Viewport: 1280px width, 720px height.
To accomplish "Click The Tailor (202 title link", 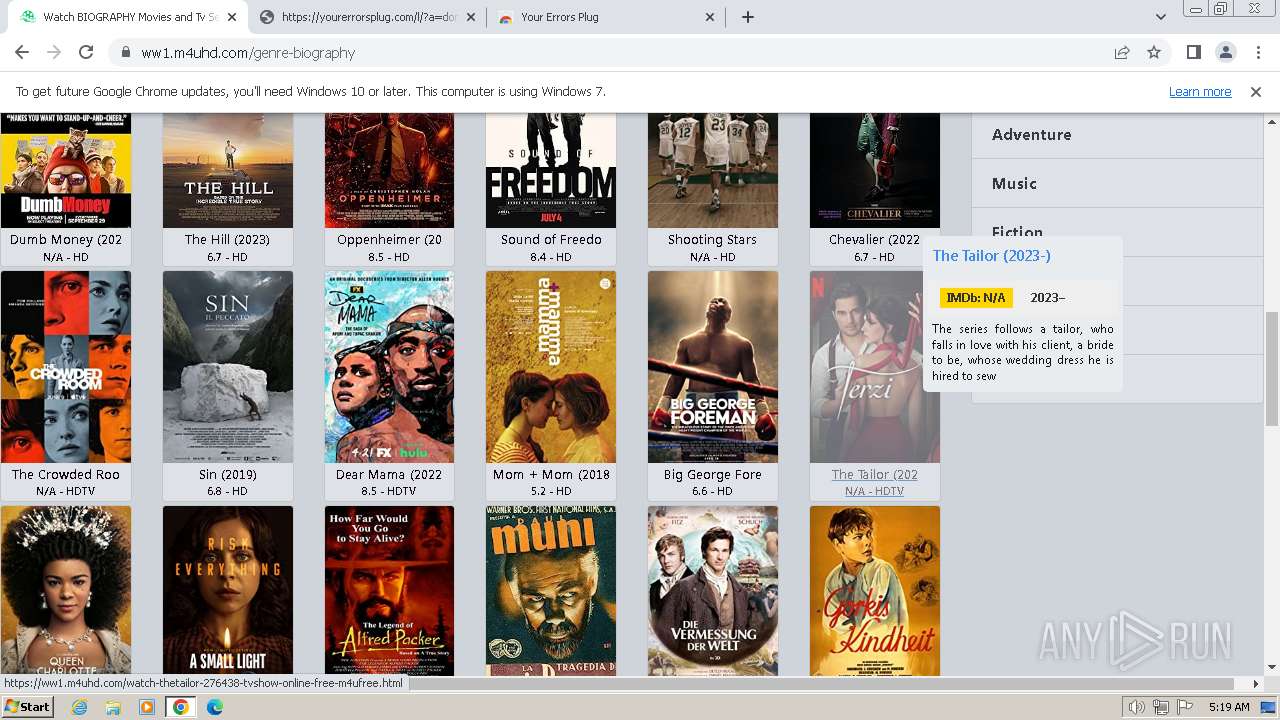I will pos(875,475).
